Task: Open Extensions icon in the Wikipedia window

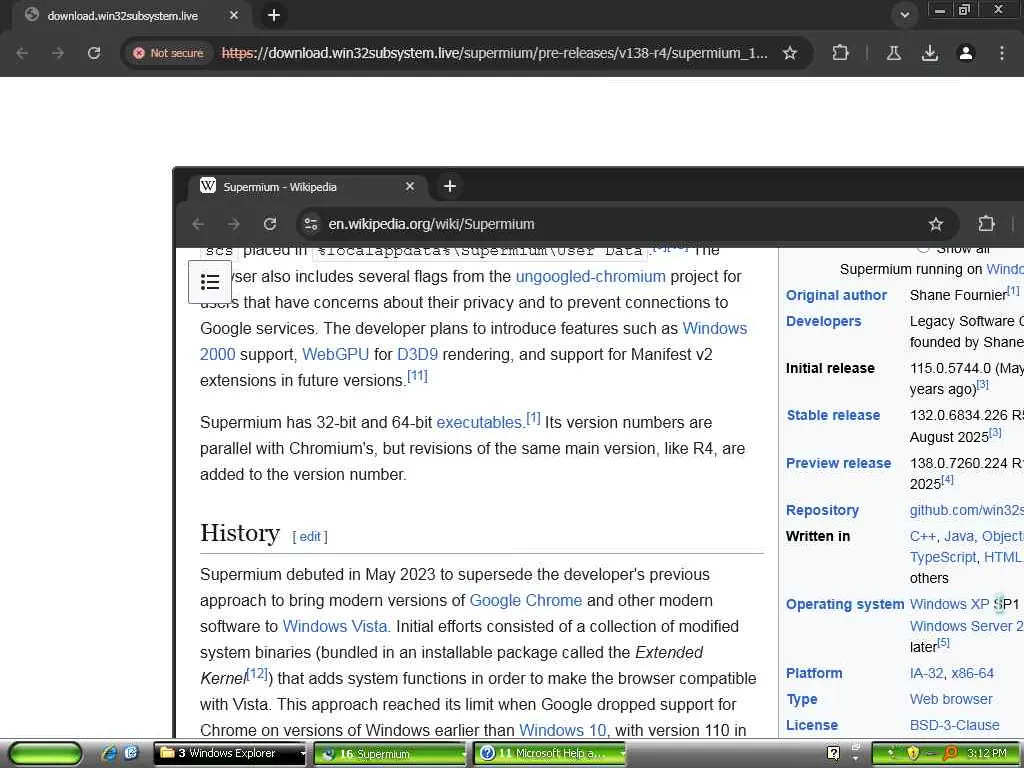Action: pos(986,224)
